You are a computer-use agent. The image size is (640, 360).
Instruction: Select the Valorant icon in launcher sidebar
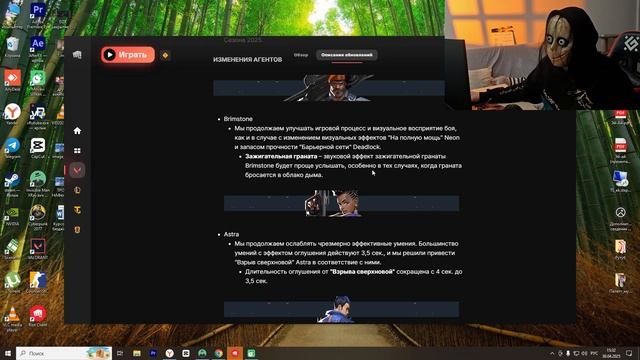point(77,170)
